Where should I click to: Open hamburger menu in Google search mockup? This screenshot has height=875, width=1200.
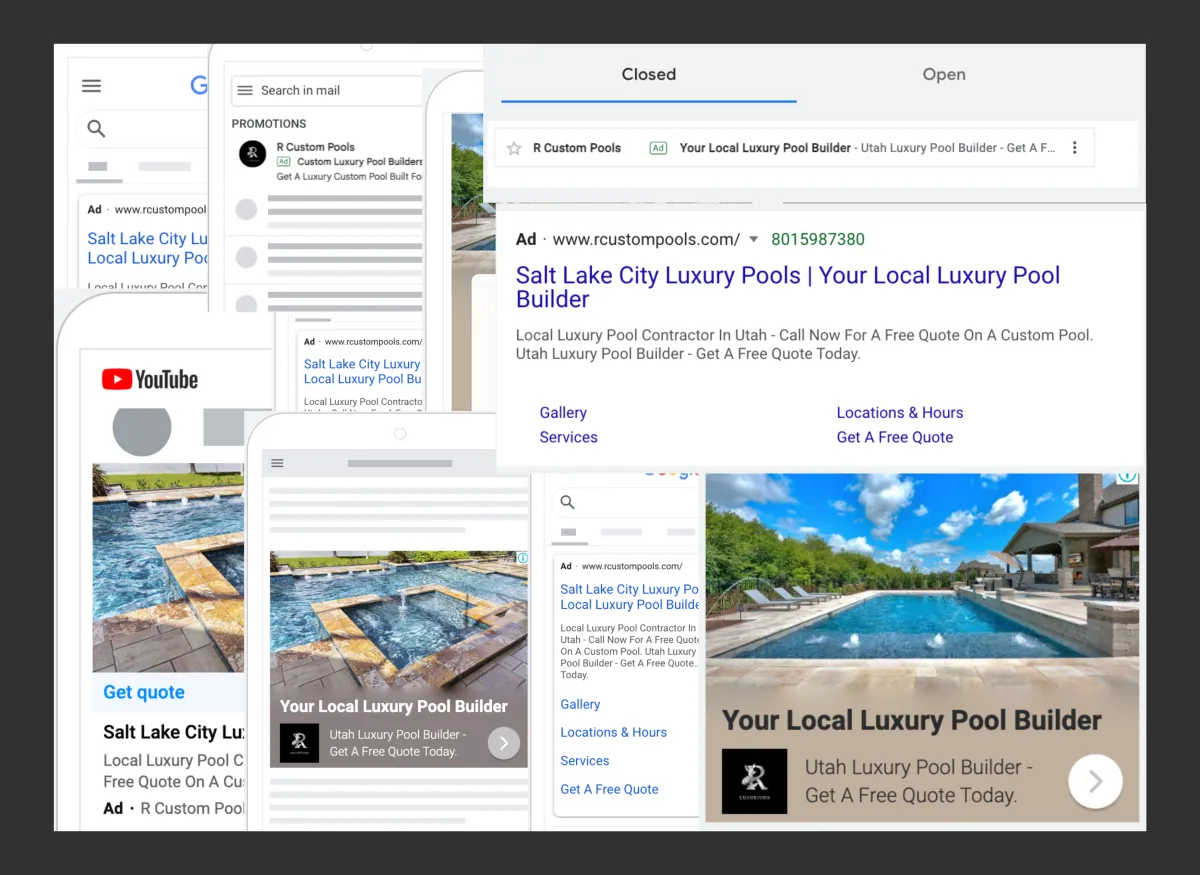coord(91,86)
